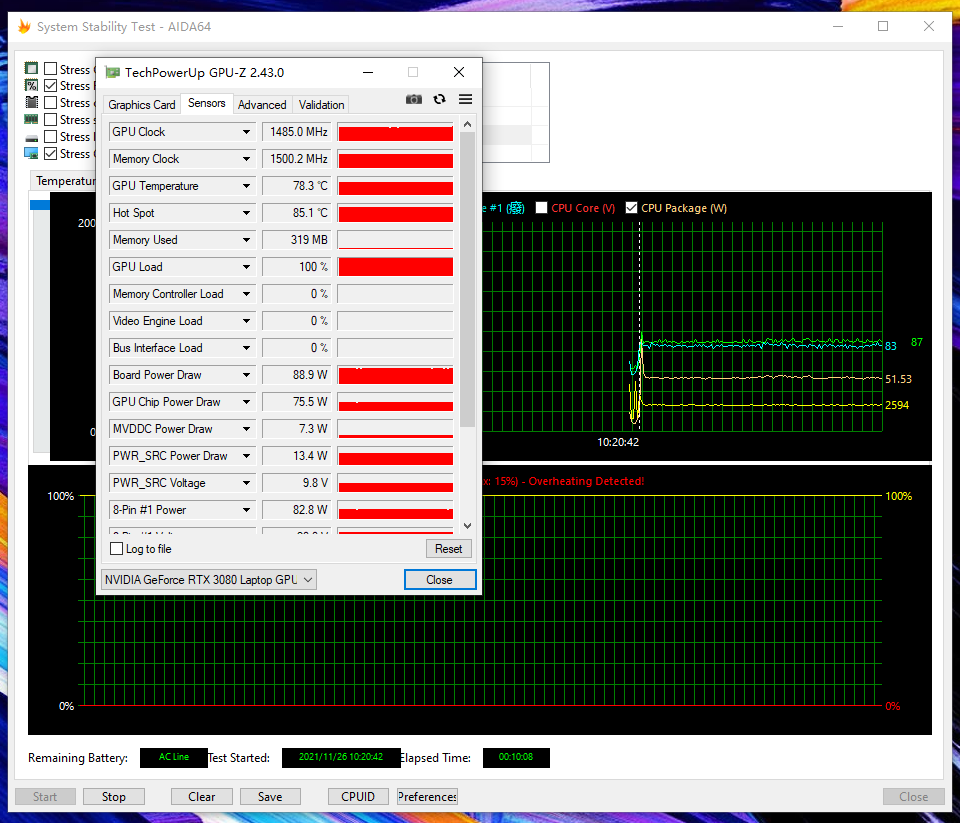Open the Memory Controller Load dropdown
Viewport: 960px width, 823px height.
point(246,294)
